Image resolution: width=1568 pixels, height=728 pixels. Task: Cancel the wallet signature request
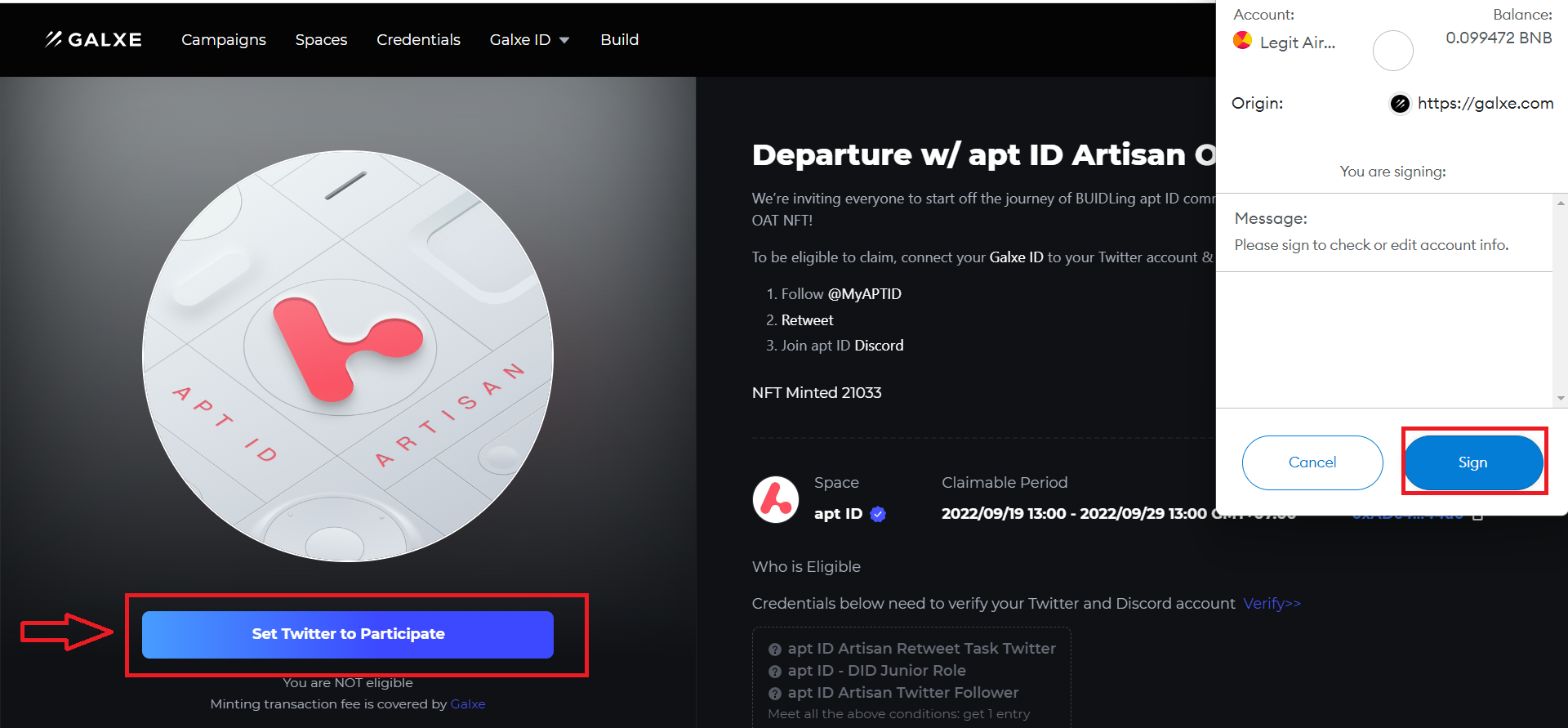click(x=1312, y=462)
